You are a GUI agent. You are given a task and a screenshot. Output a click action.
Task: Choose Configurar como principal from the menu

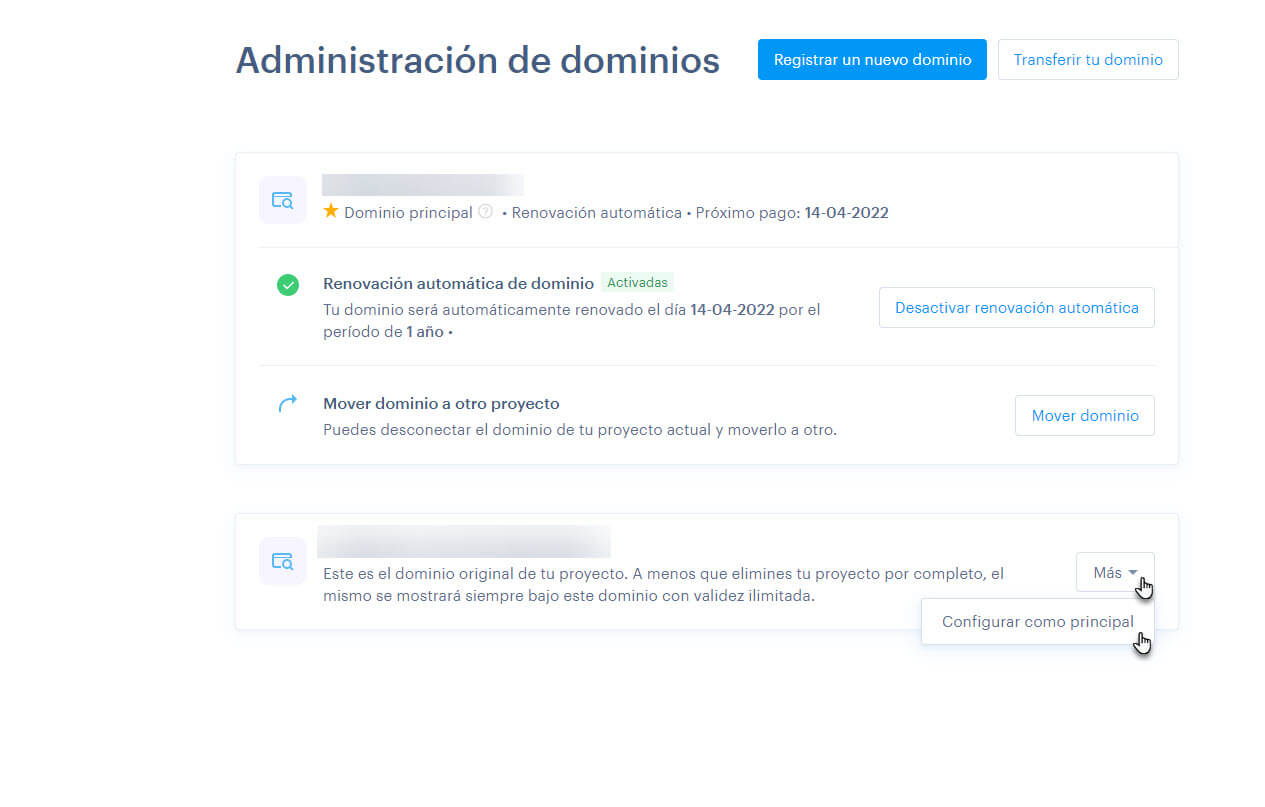pyautogui.click(x=1037, y=621)
